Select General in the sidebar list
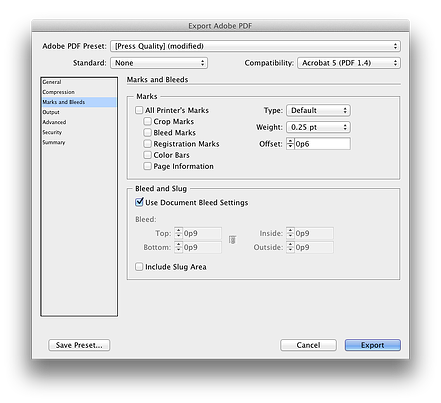Screen dimensions: 441x403 tap(79, 82)
